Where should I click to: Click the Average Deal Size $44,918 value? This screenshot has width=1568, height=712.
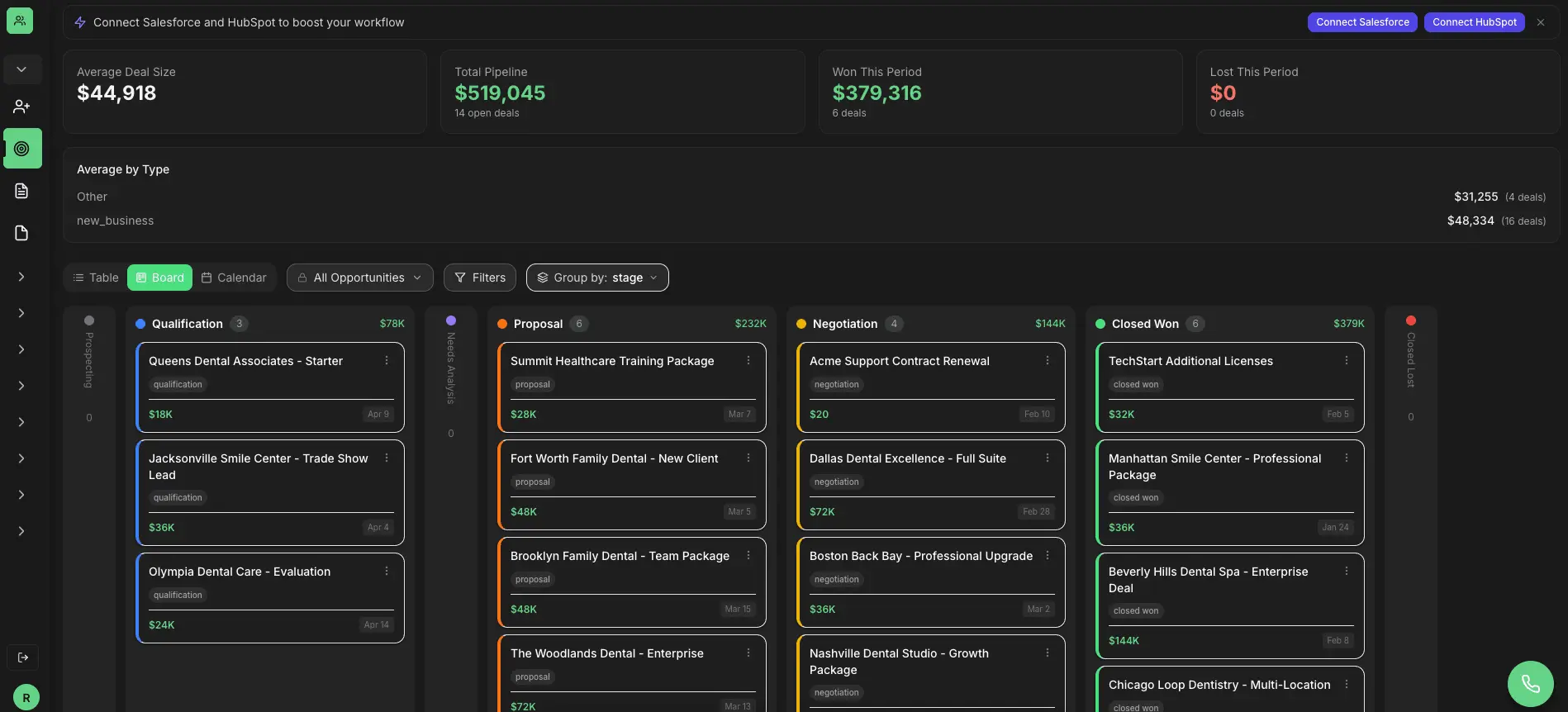116,93
